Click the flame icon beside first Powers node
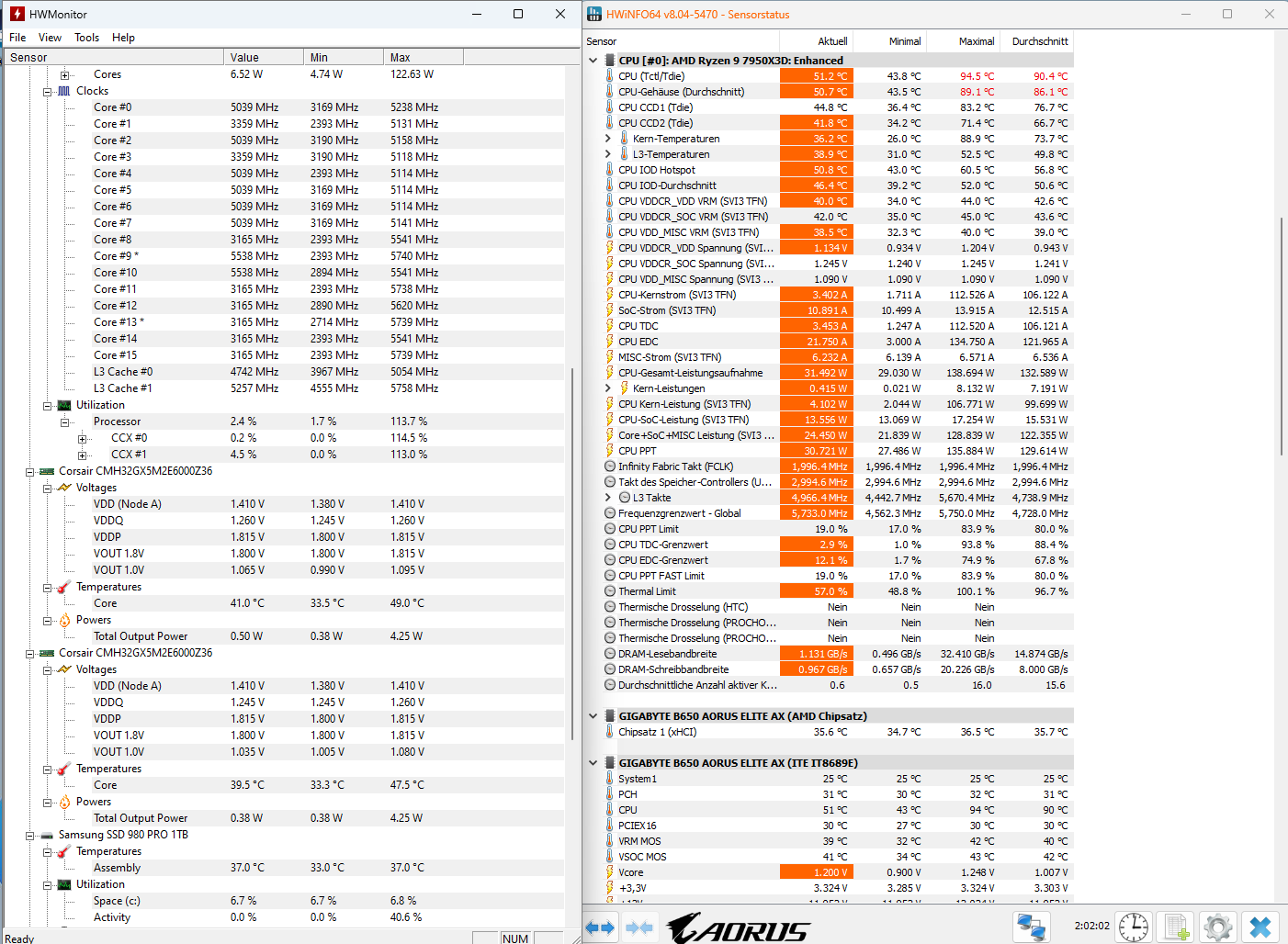Image resolution: width=1288 pixels, height=944 pixels. click(x=64, y=620)
